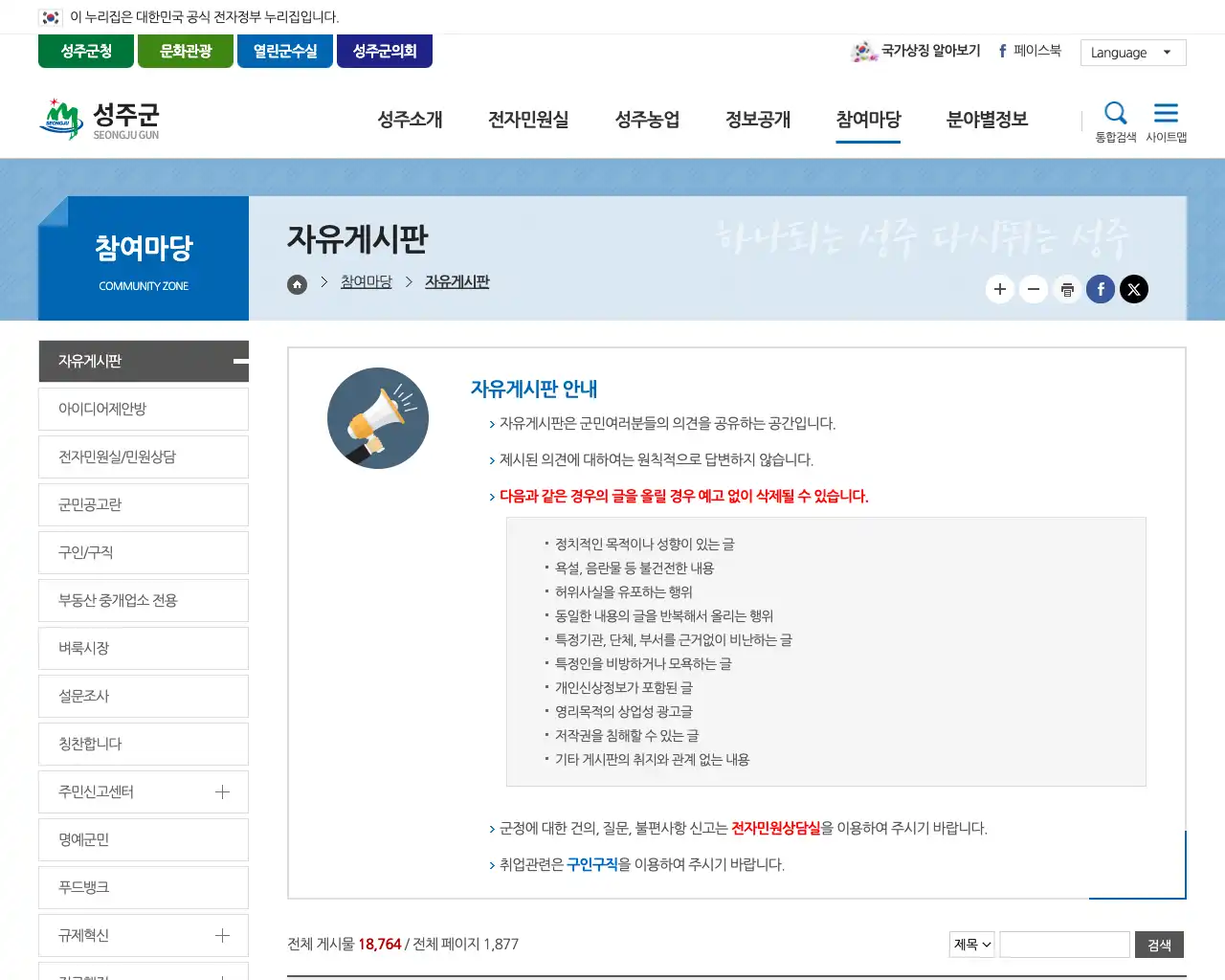Screen dimensions: 1225x980
Task: Open 칭찬합니다 in sidebar
Action: [144, 744]
